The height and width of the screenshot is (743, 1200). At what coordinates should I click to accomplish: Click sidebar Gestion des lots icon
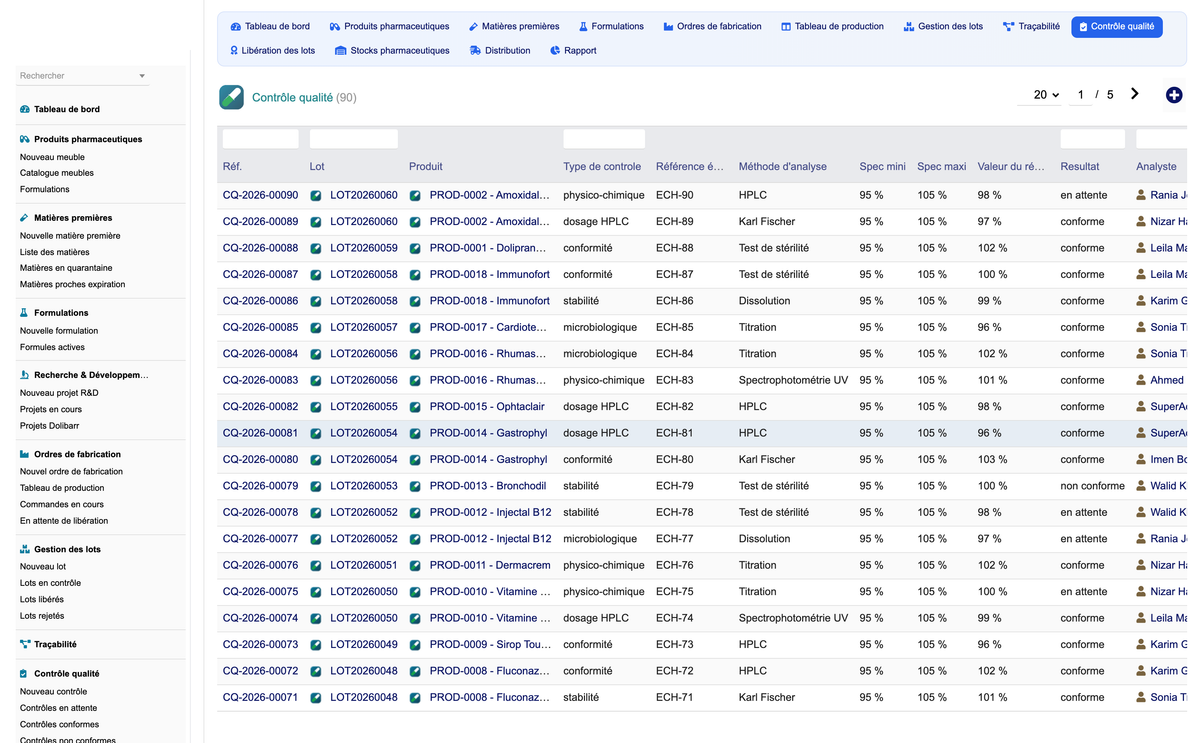coord(25,549)
